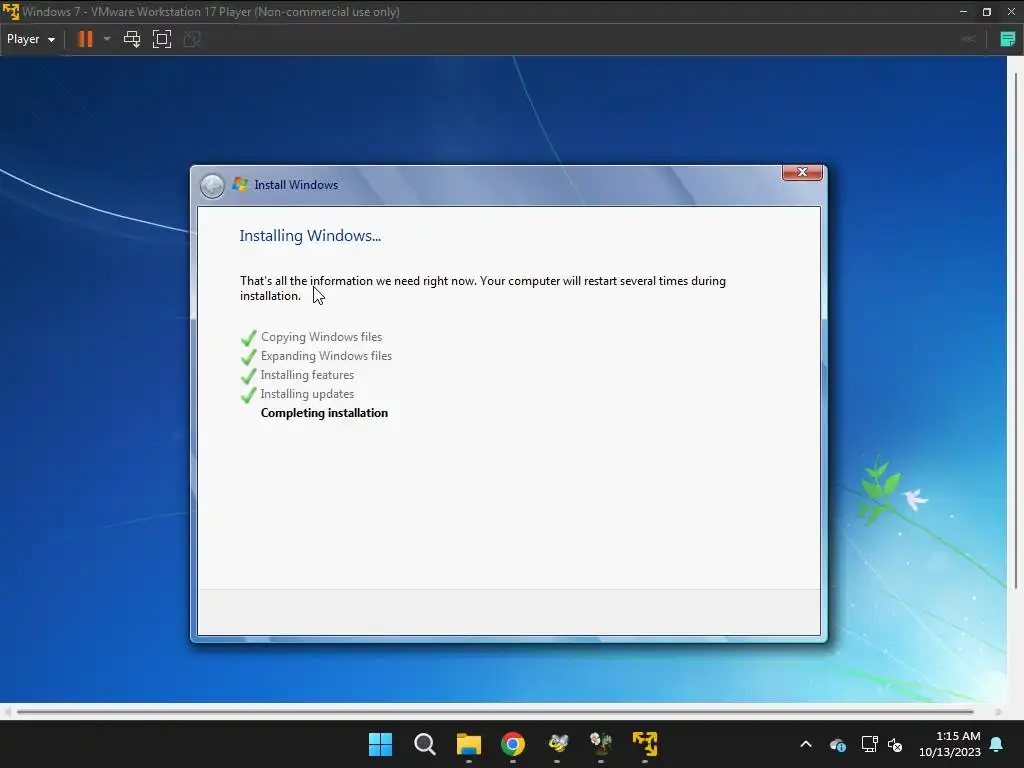The height and width of the screenshot is (768, 1024).
Task: Open the Player menu dropdown
Action: pos(31,39)
